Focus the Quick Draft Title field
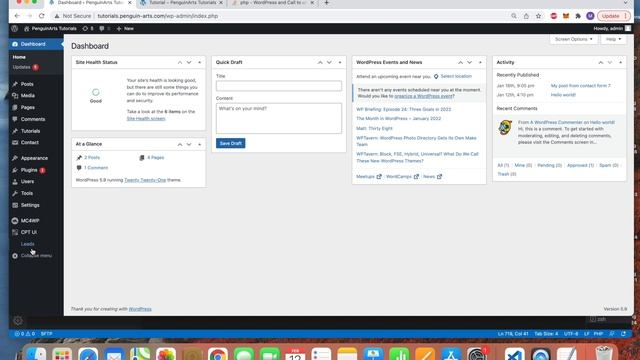640x360 pixels. pyautogui.click(x=279, y=86)
